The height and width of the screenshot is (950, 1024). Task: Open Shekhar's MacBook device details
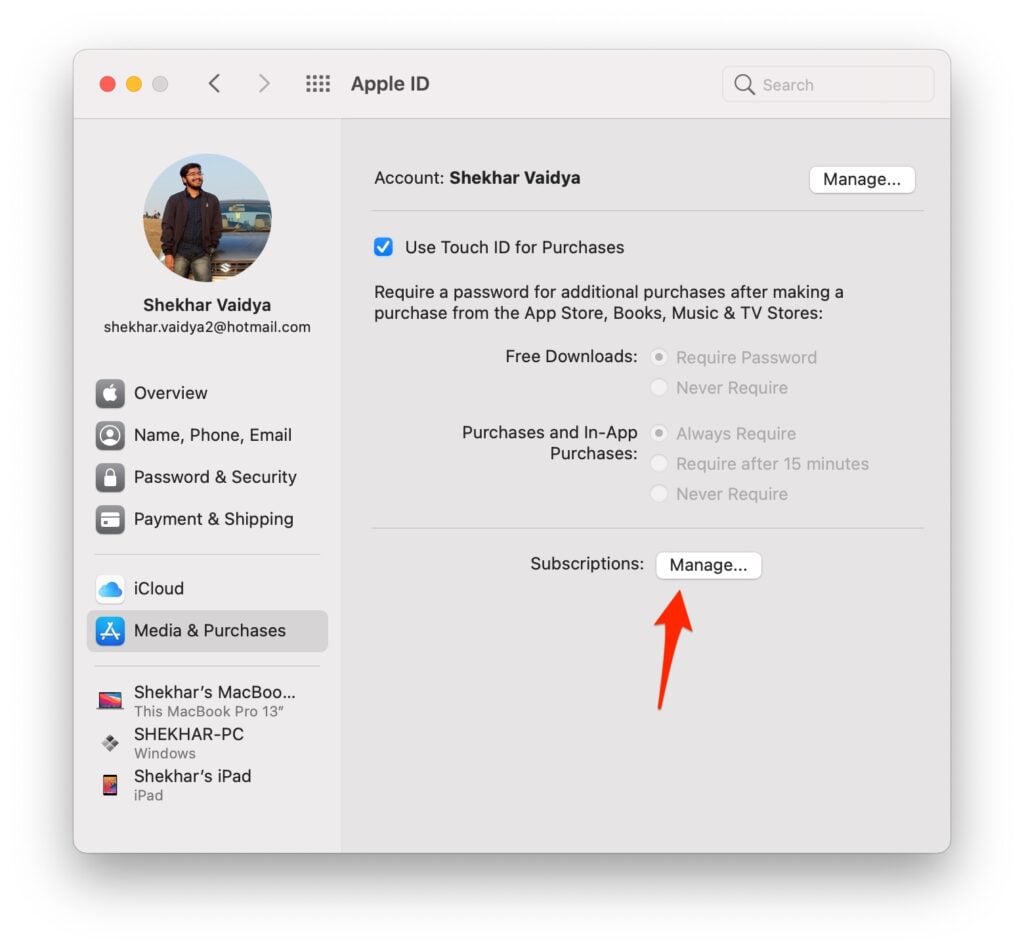pos(207,701)
